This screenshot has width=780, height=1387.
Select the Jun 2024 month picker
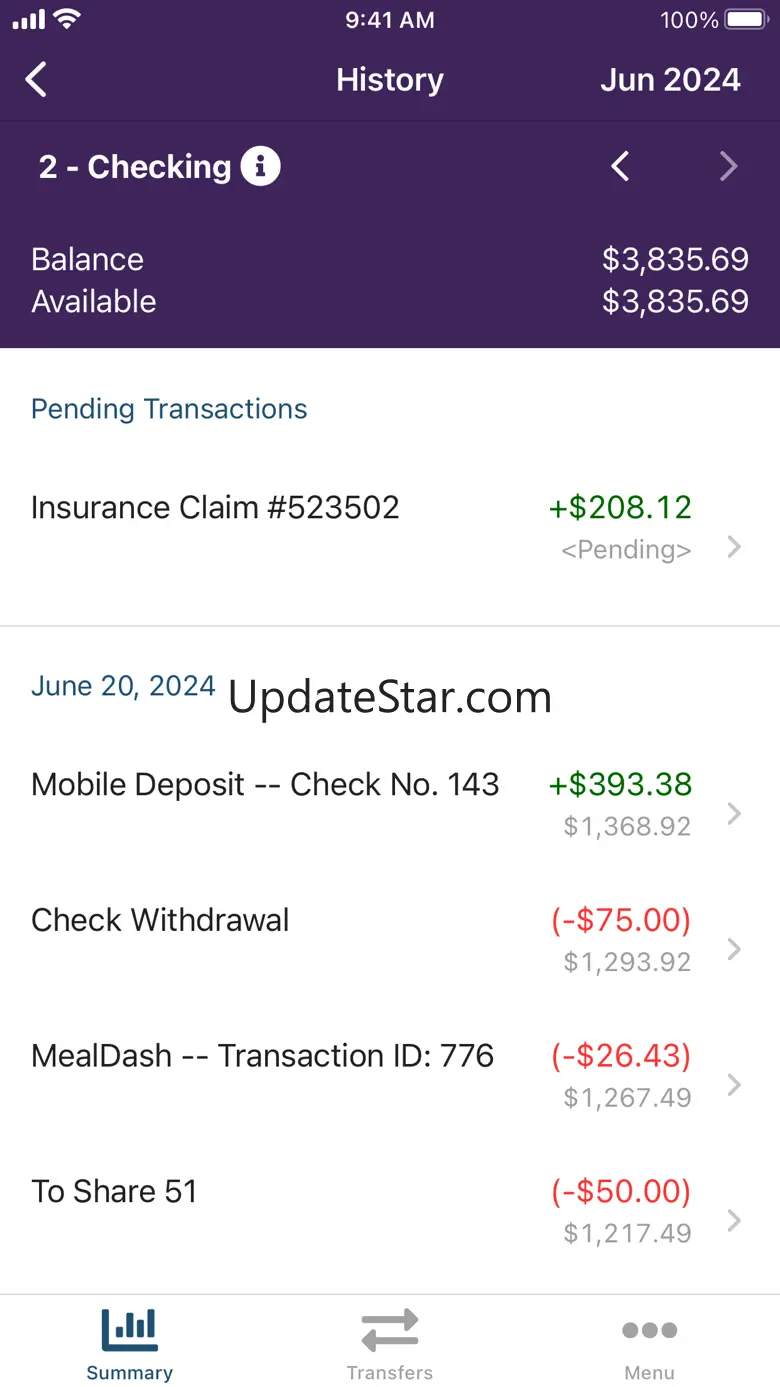click(670, 80)
